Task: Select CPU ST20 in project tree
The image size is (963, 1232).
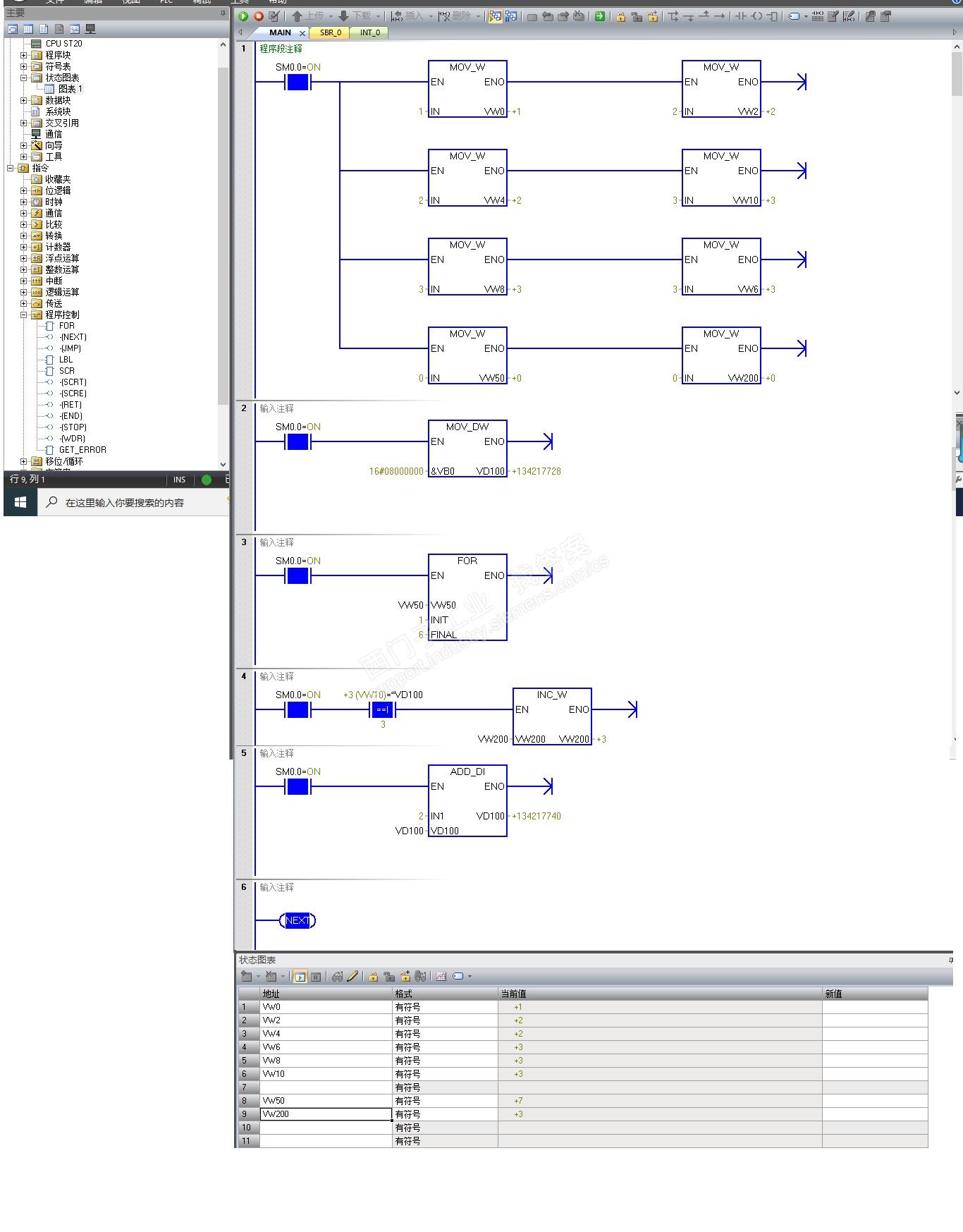Action: click(63, 44)
